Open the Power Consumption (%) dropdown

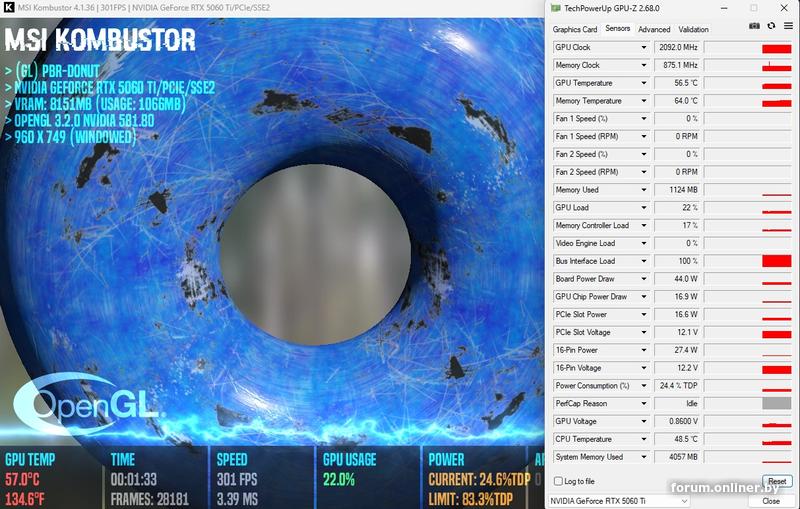pyautogui.click(x=643, y=386)
